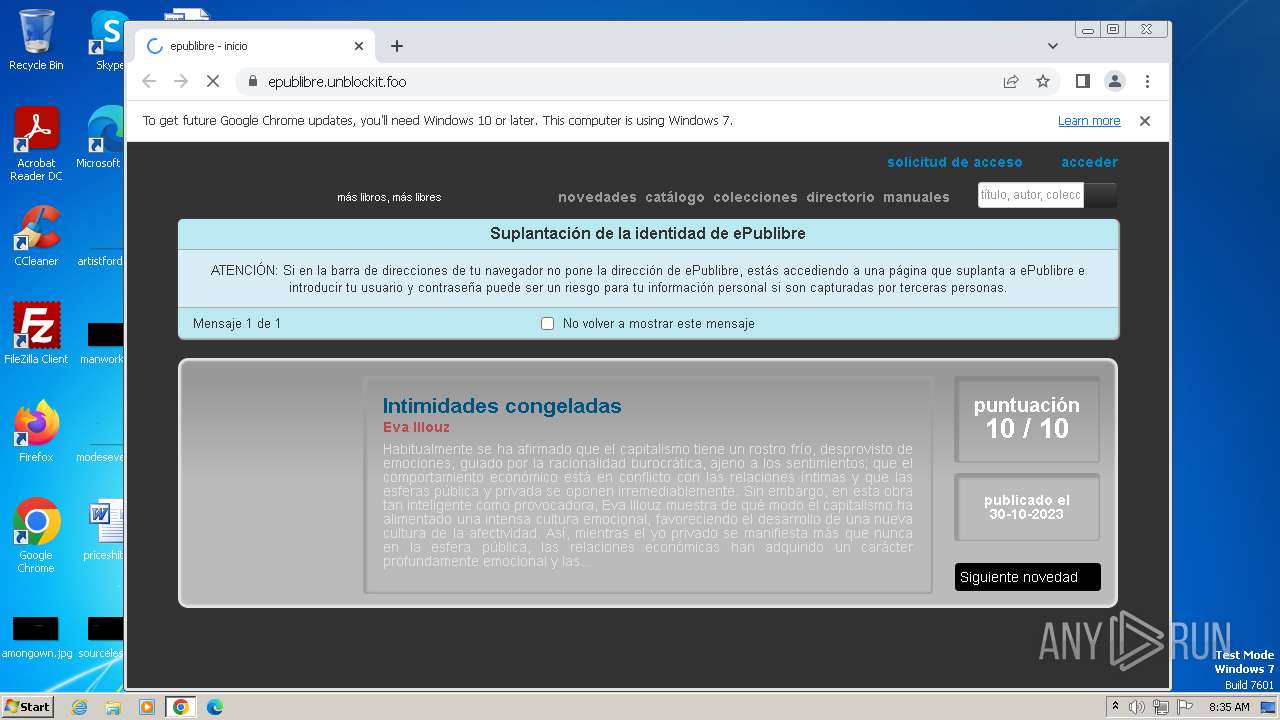Click the Chrome back arrow

(149, 81)
